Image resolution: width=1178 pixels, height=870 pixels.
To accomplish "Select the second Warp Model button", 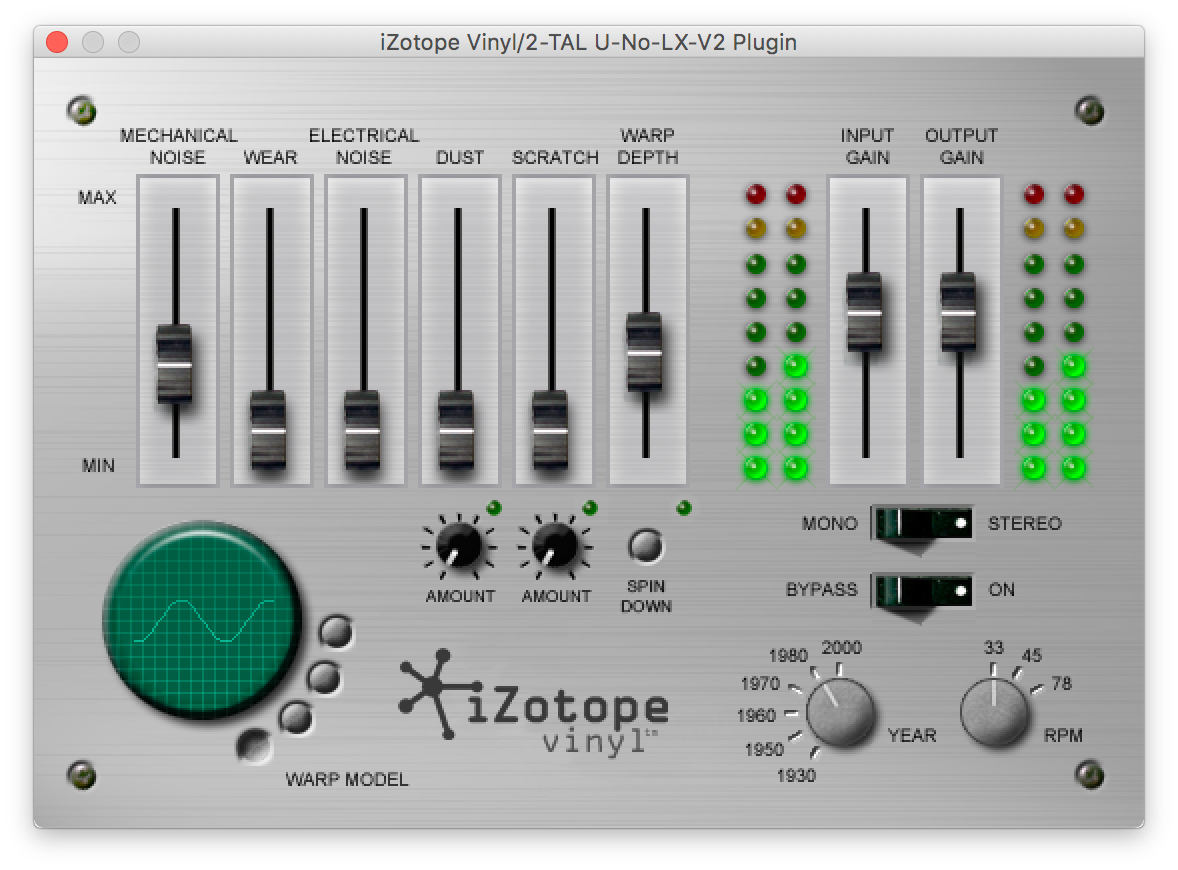I will coord(324,678).
